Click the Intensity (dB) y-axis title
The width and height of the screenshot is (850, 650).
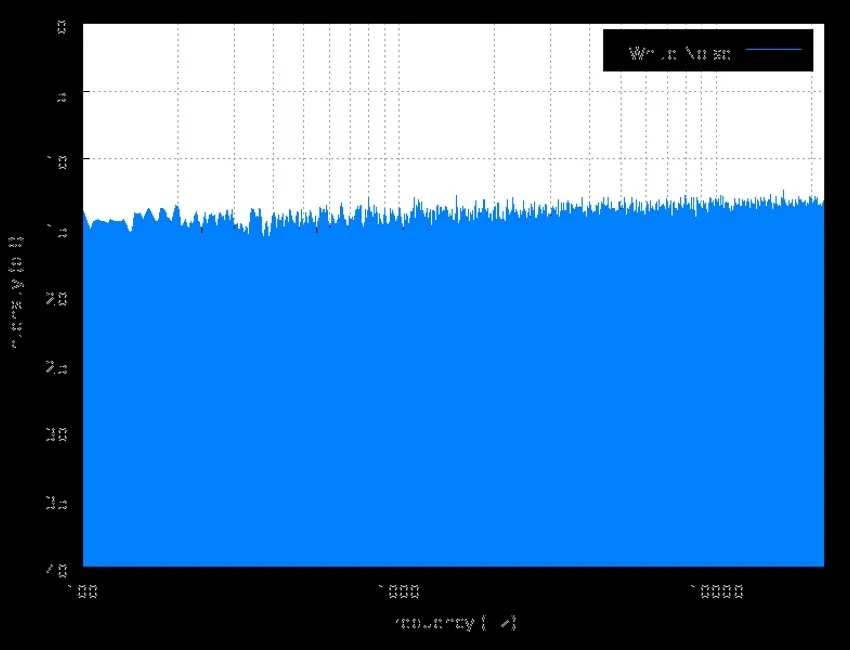[x=16, y=292]
